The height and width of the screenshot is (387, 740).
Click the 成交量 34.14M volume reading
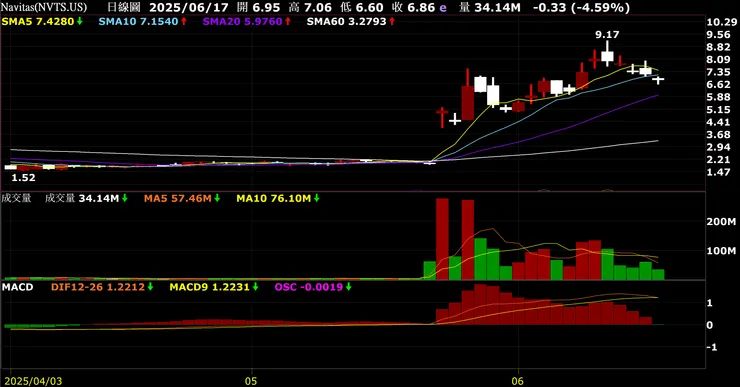[82, 198]
